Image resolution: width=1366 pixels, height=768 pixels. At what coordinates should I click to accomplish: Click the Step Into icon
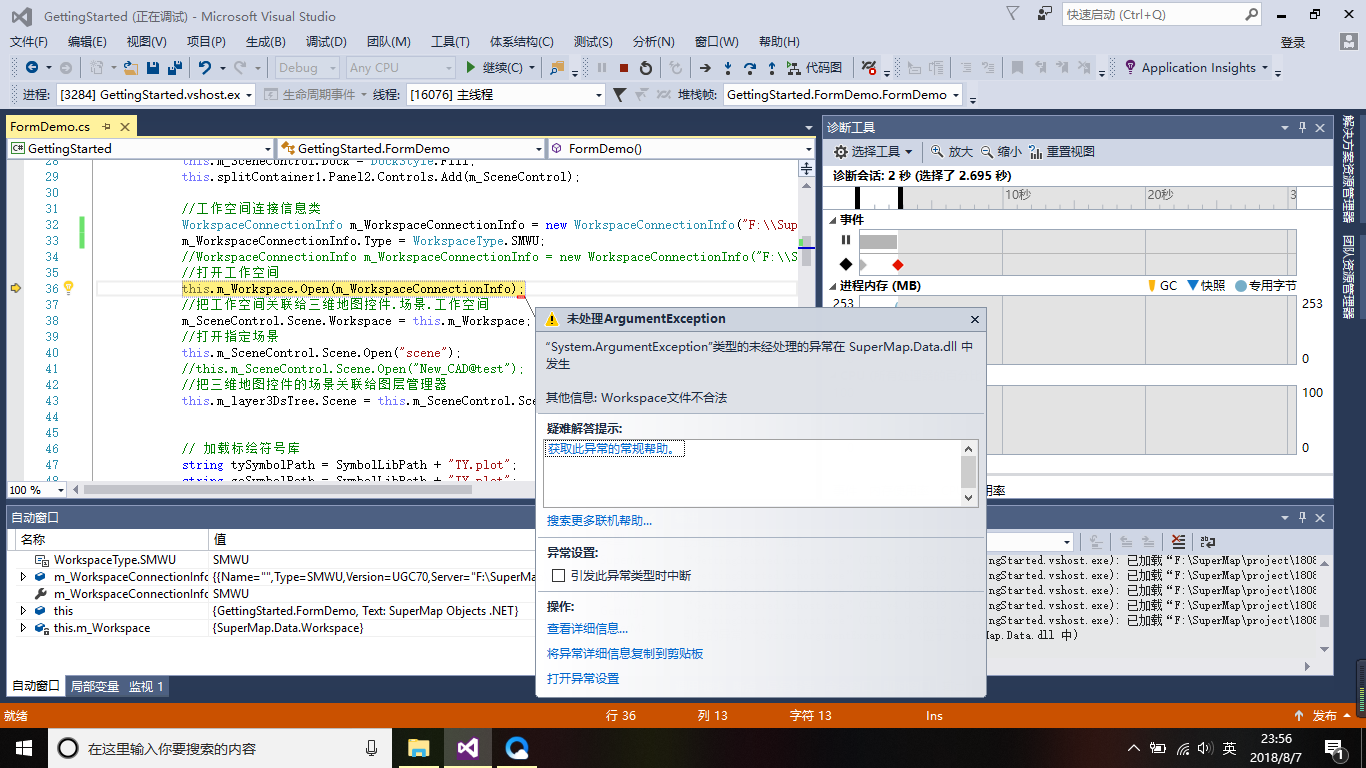coord(728,68)
